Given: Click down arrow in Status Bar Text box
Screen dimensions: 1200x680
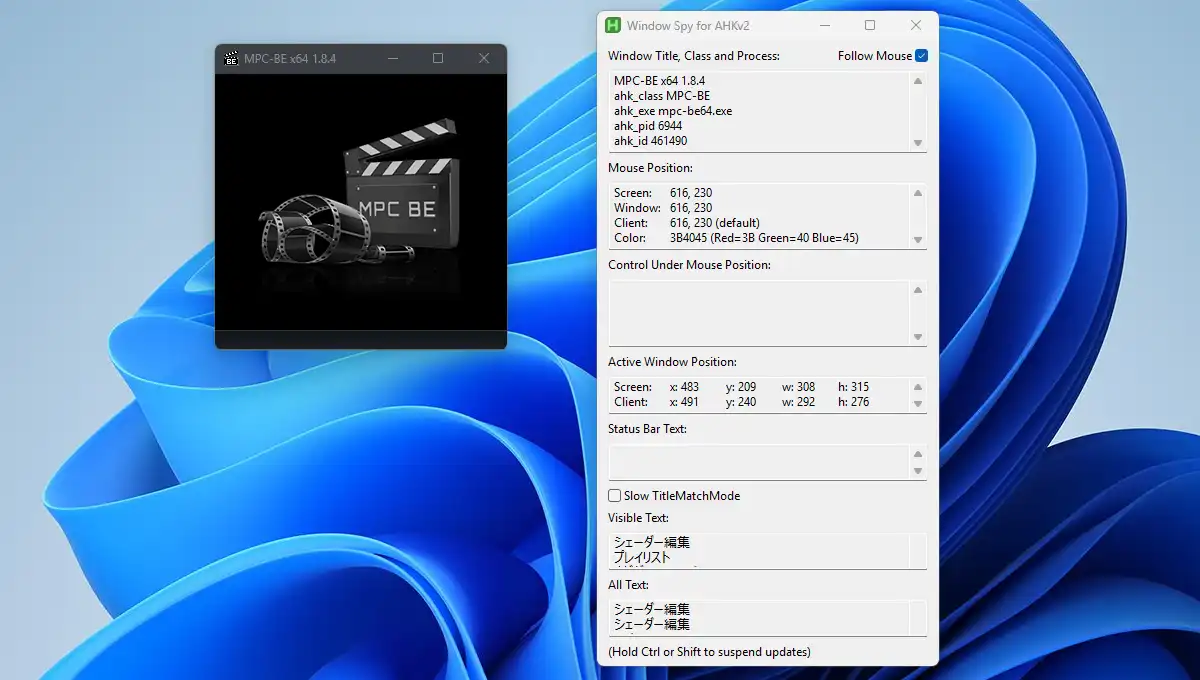Looking at the screenshot, I should point(918,471).
